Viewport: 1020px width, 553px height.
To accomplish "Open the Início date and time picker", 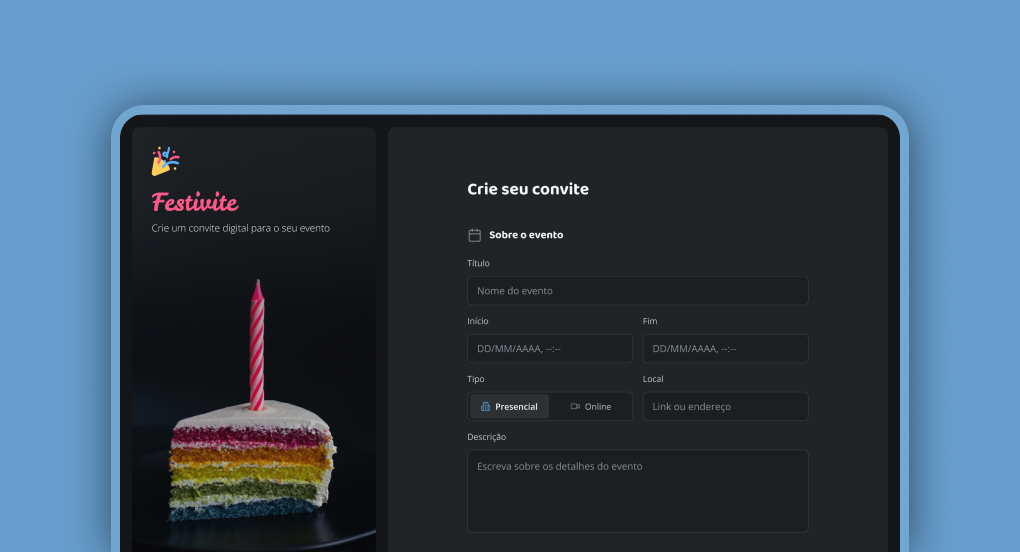I will [x=549, y=349].
